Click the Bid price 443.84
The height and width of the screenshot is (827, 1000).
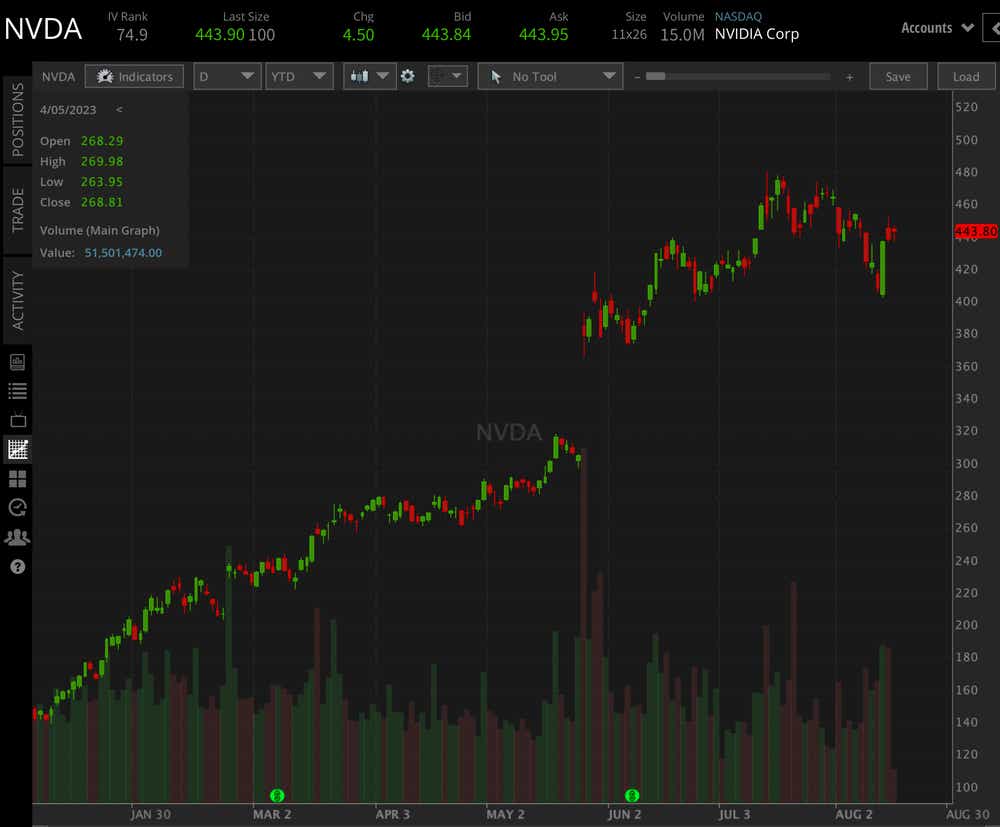pyautogui.click(x=446, y=34)
